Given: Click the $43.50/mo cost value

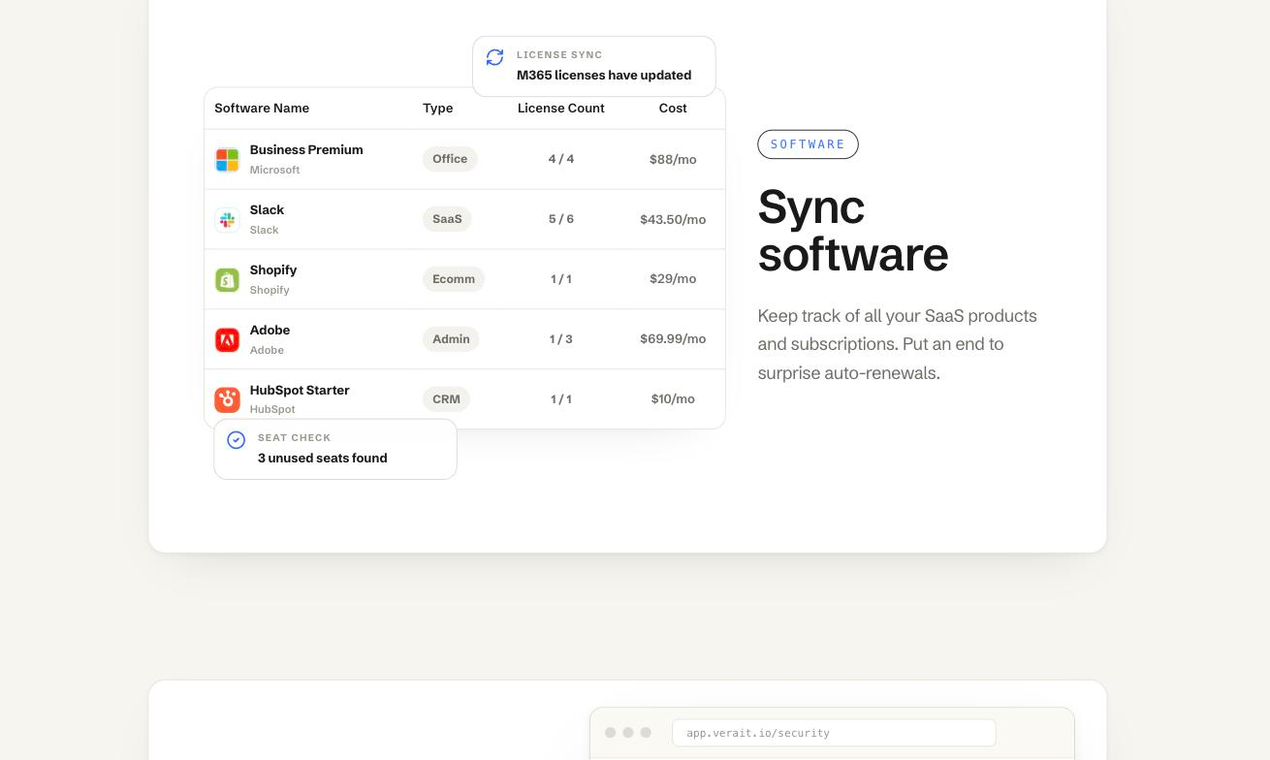Looking at the screenshot, I should tap(673, 219).
